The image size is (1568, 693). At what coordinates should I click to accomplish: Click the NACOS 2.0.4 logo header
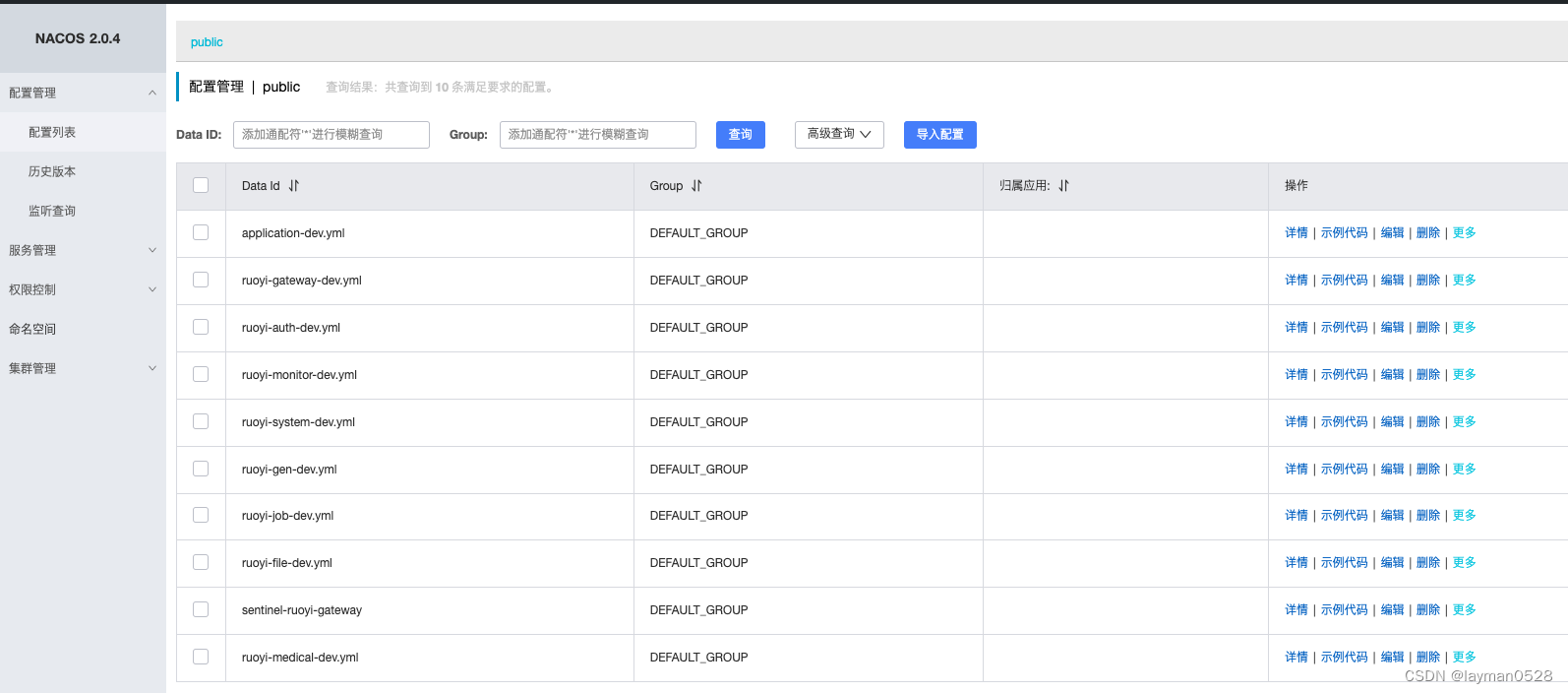click(78, 38)
